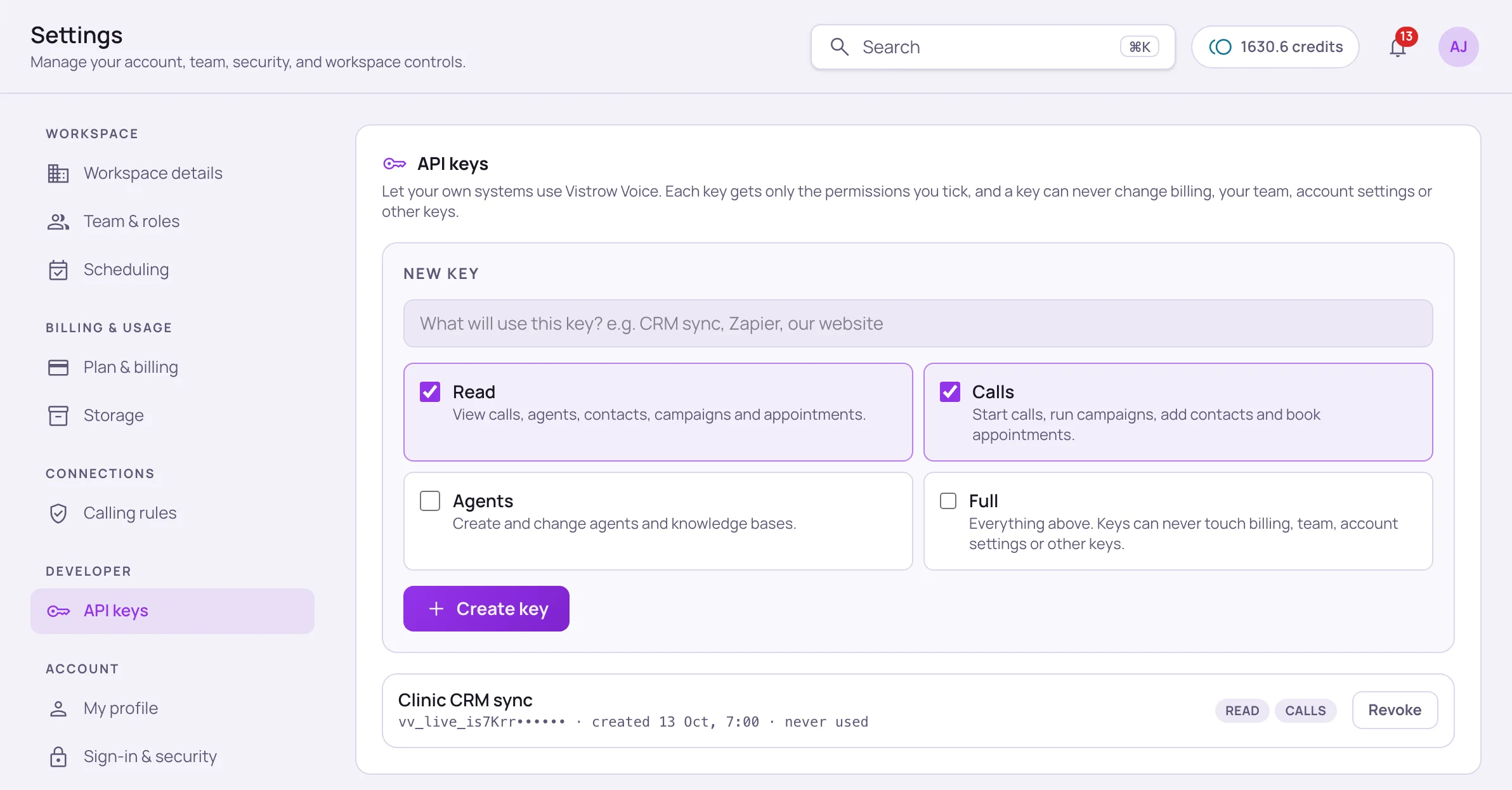Click the Calling rules shield icon
This screenshot has height=790, width=1512.
click(x=58, y=513)
